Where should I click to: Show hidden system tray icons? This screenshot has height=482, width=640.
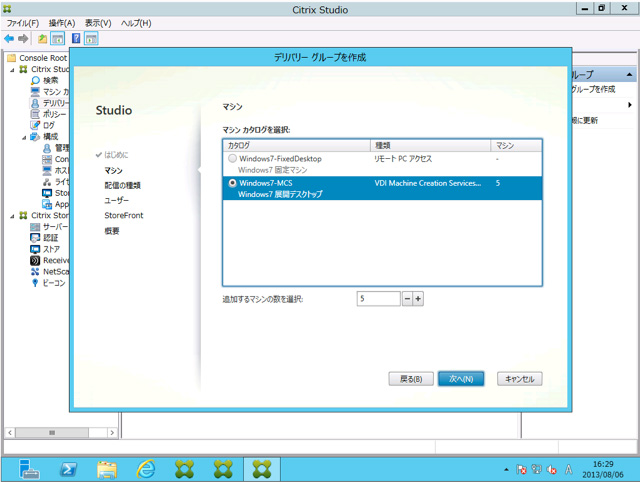tap(506, 469)
